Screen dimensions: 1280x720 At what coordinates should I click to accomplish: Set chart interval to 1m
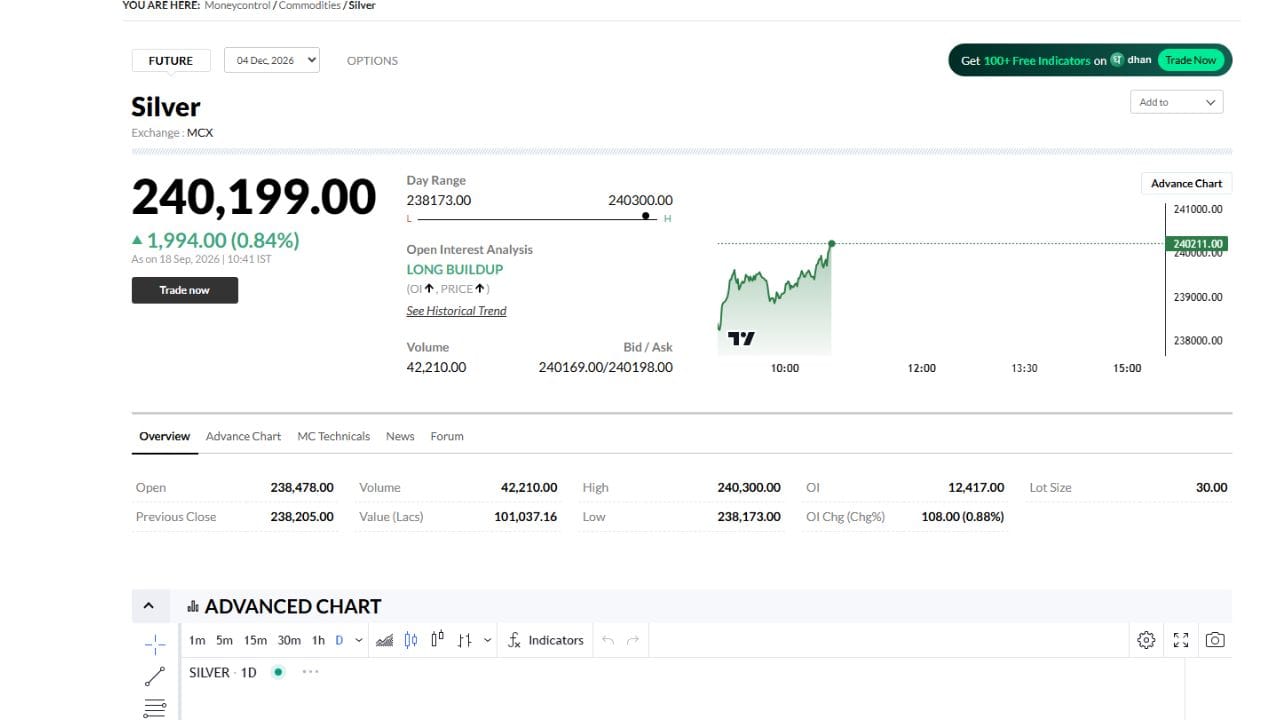coord(197,640)
